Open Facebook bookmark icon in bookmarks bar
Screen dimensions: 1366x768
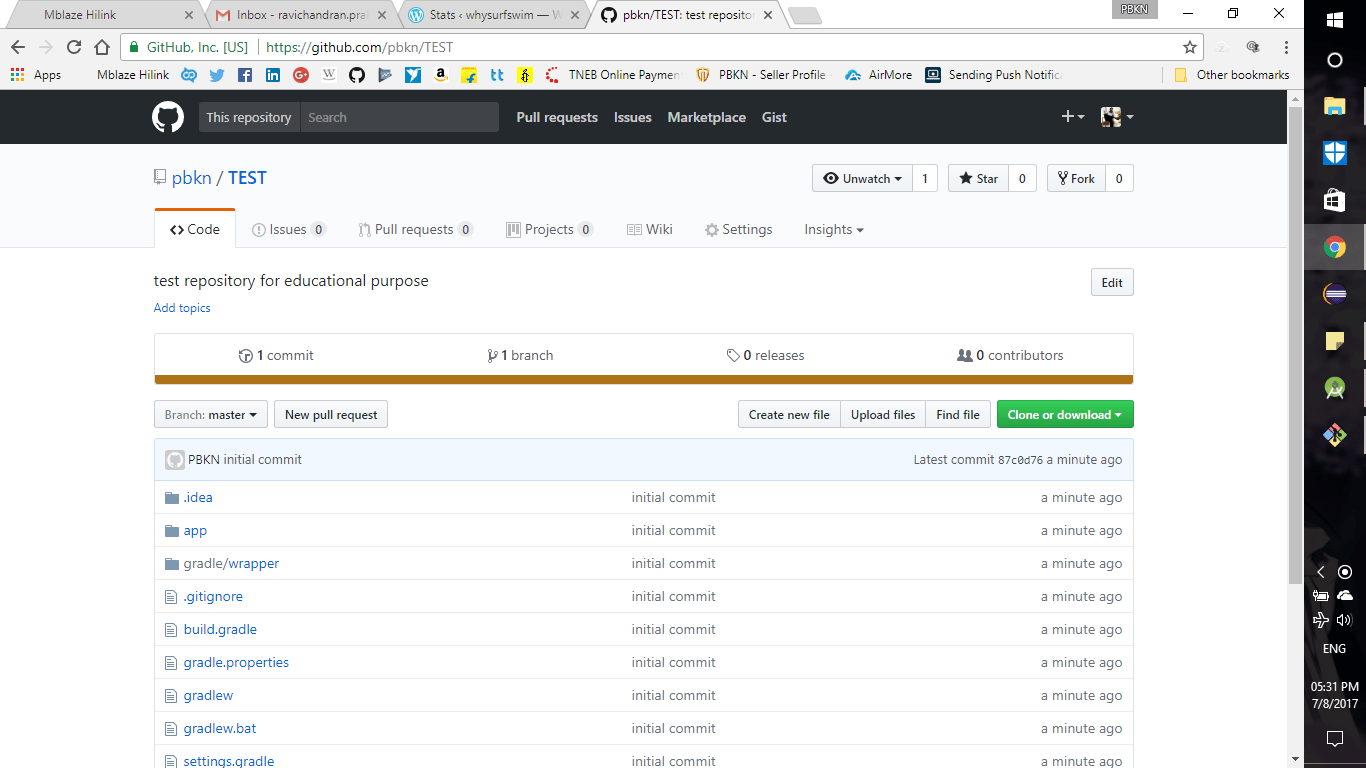[245, 75]
